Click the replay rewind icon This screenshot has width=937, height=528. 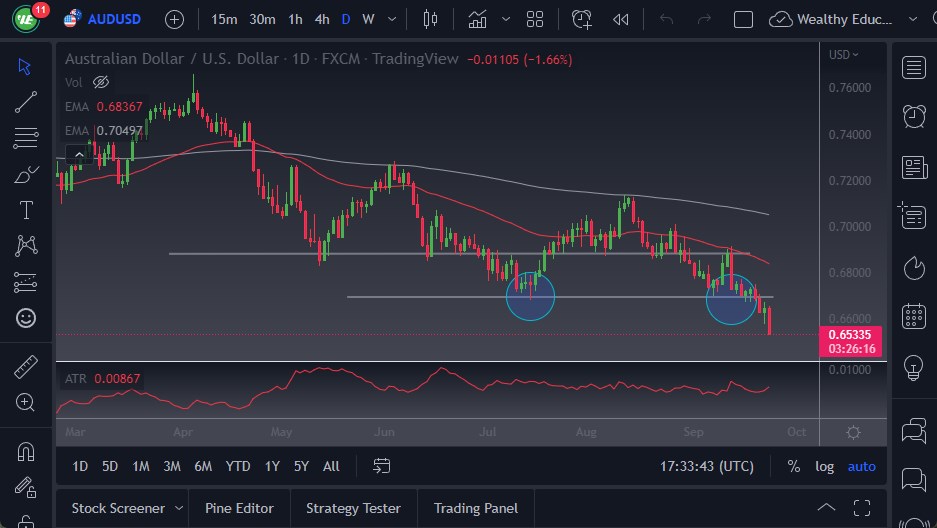pos(621,19)
